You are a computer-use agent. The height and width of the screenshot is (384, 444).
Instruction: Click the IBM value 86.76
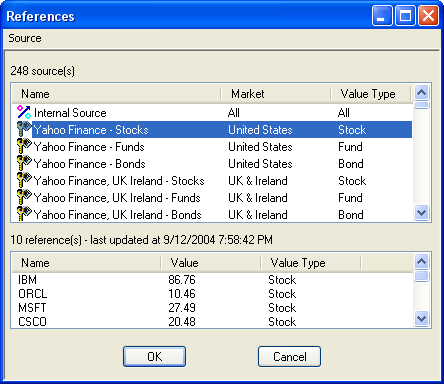coord(182,280)
